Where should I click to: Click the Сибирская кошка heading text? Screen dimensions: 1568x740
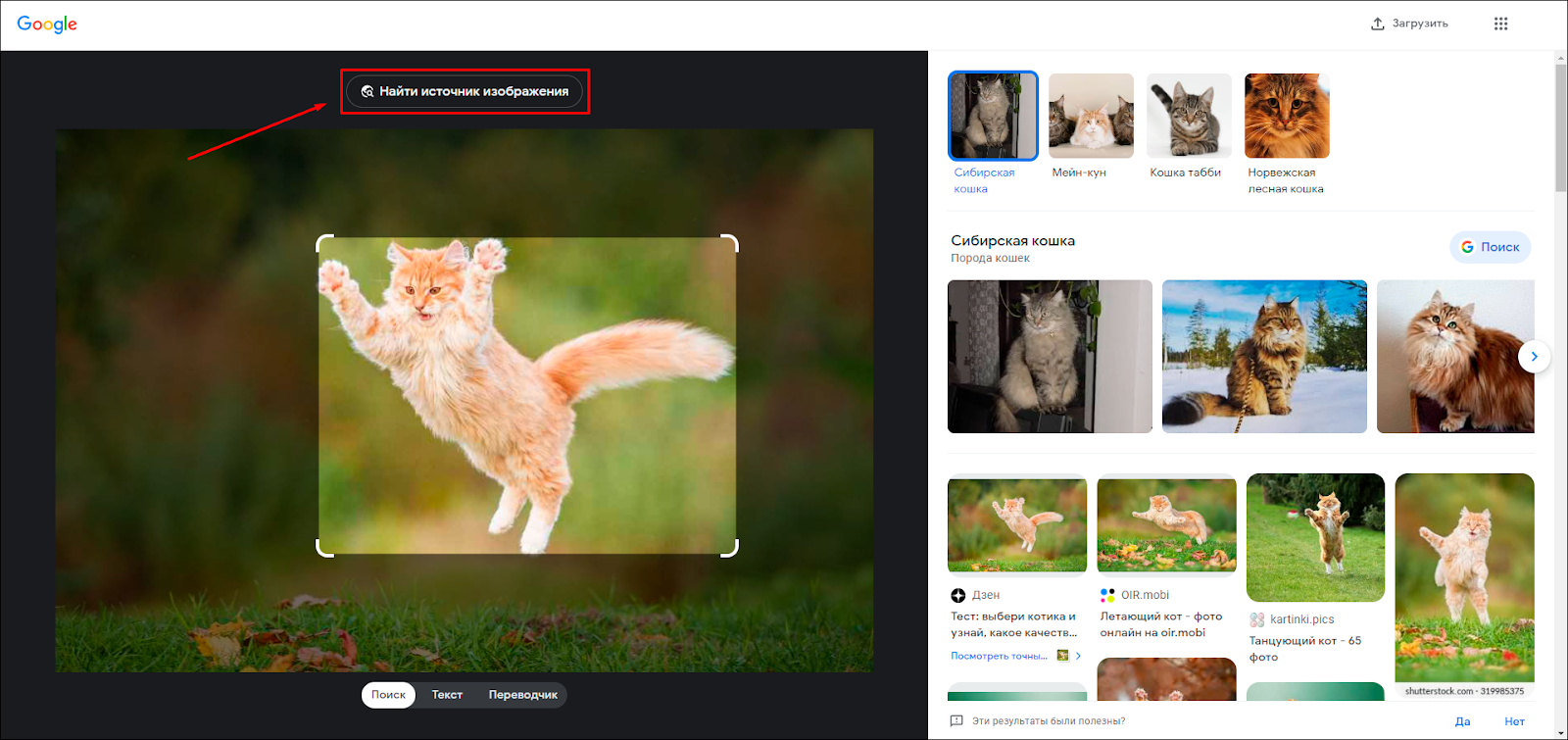(1012, 240)
